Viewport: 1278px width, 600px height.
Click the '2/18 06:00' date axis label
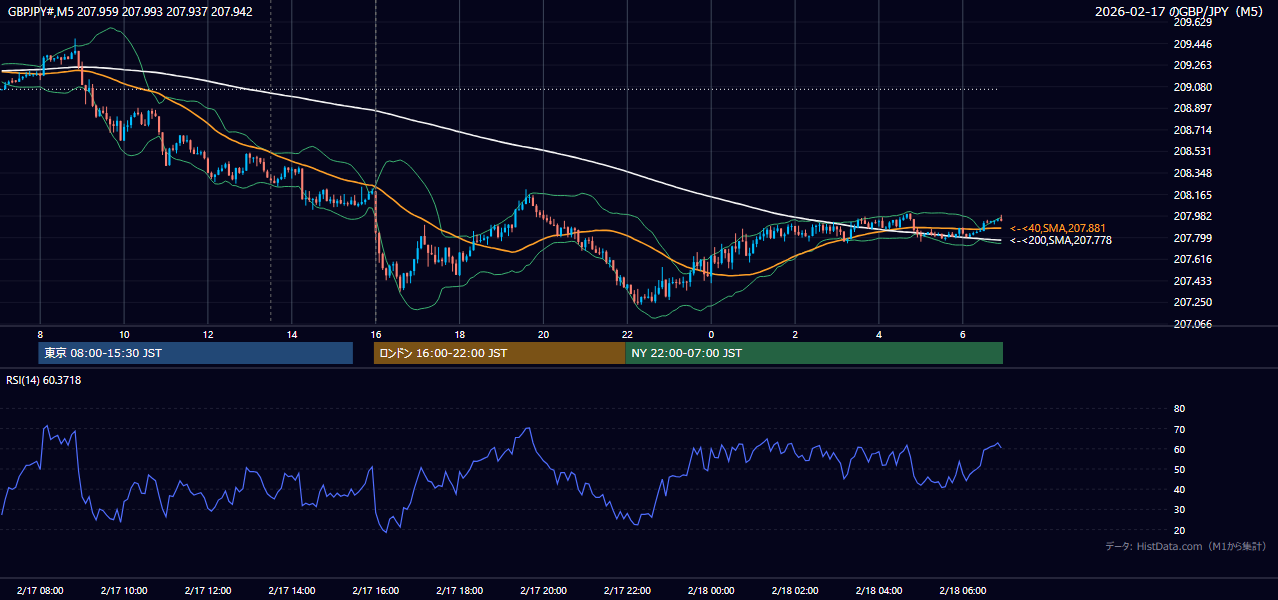point(964,590)
